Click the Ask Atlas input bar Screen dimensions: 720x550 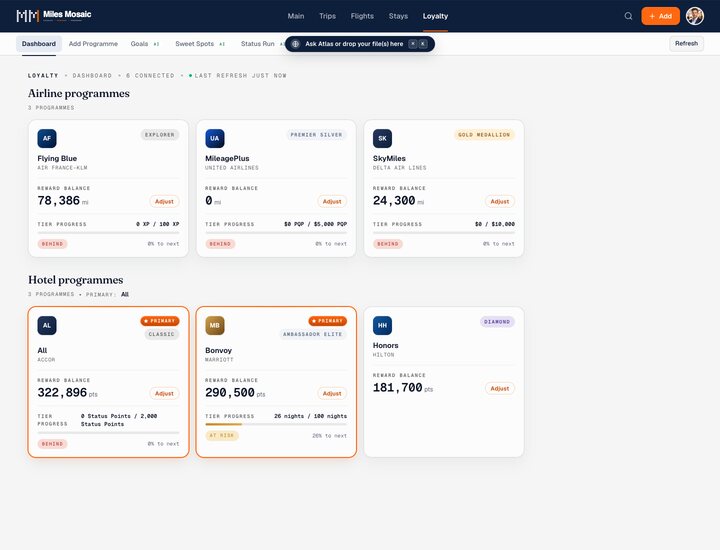click(x=360, y=44)
